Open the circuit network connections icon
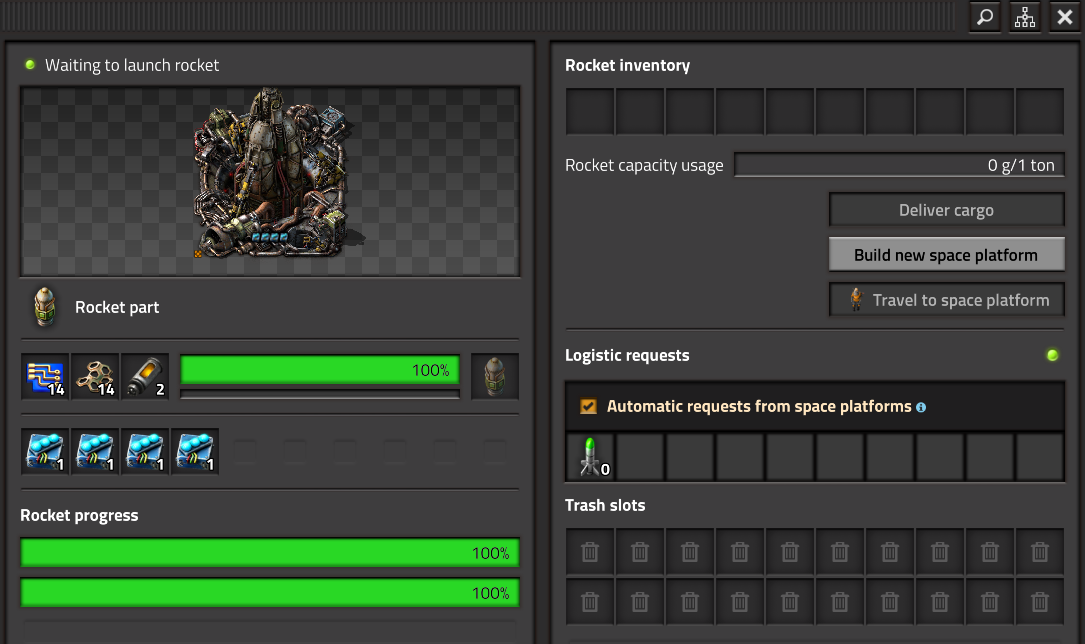1085x644 pixels. (x=1025, y=17)
